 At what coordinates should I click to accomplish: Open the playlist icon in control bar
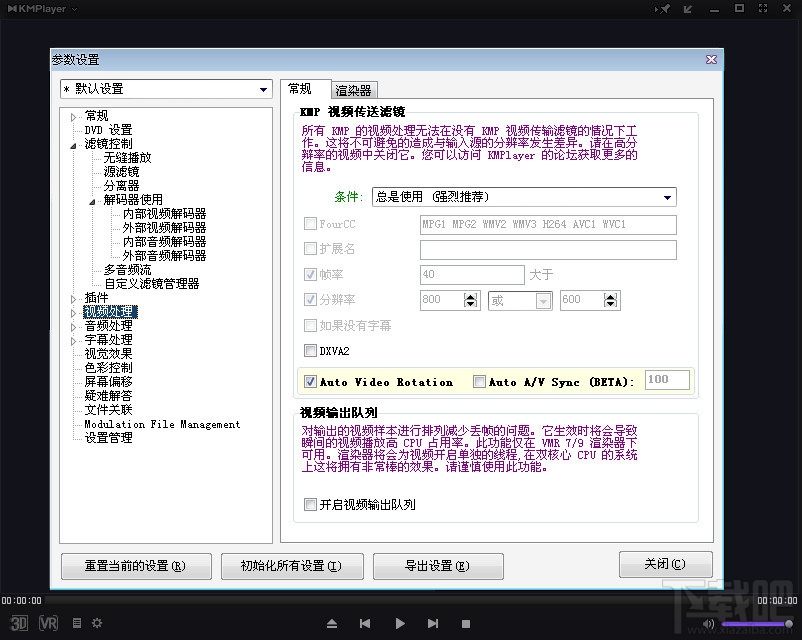pos(75,623)
